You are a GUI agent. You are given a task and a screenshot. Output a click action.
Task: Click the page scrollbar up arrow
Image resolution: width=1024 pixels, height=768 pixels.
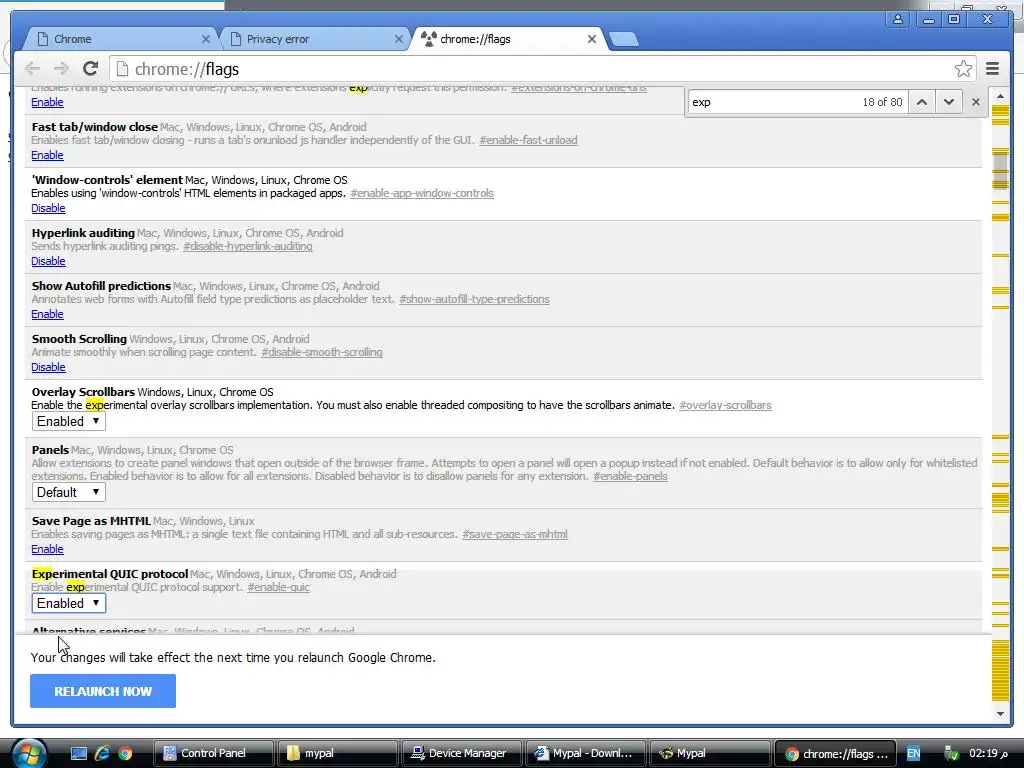pos(1000,96)
